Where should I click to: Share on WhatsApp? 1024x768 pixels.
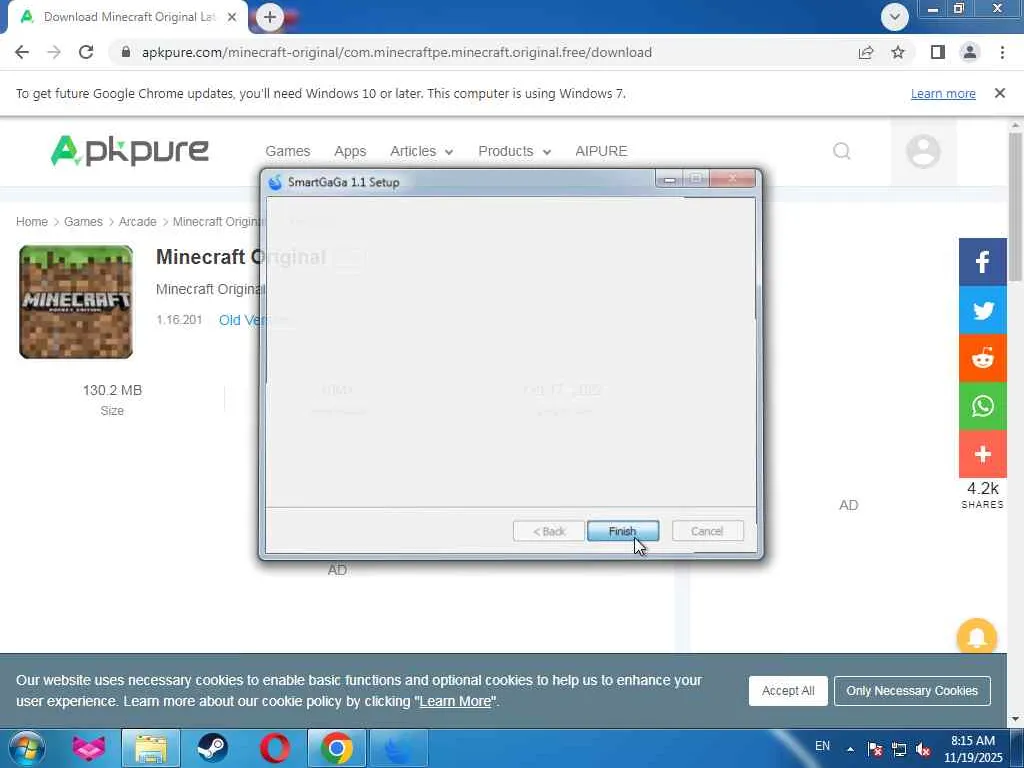pyautogui.click(x=983, y=406)
